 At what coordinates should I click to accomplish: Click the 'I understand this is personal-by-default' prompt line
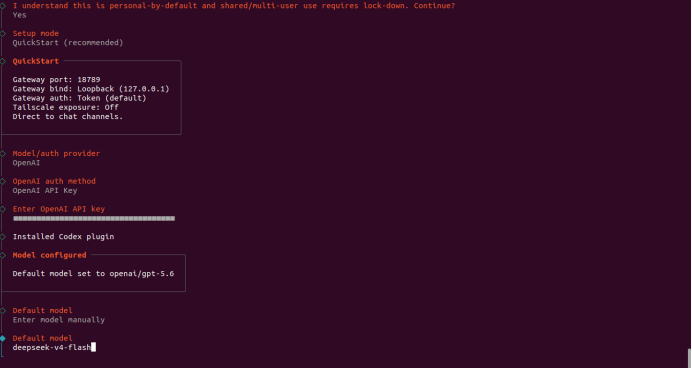coord(234,6)
